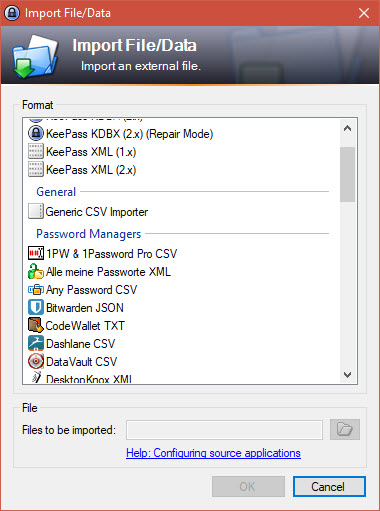Click the format list scrollbar thumb
The width and height of the screenshot is (380, 511).
[348, 174]
